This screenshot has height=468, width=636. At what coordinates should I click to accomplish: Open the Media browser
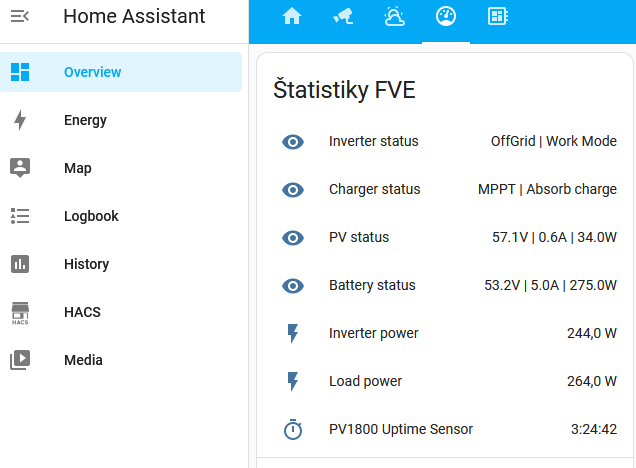click(x=83, y=360)
